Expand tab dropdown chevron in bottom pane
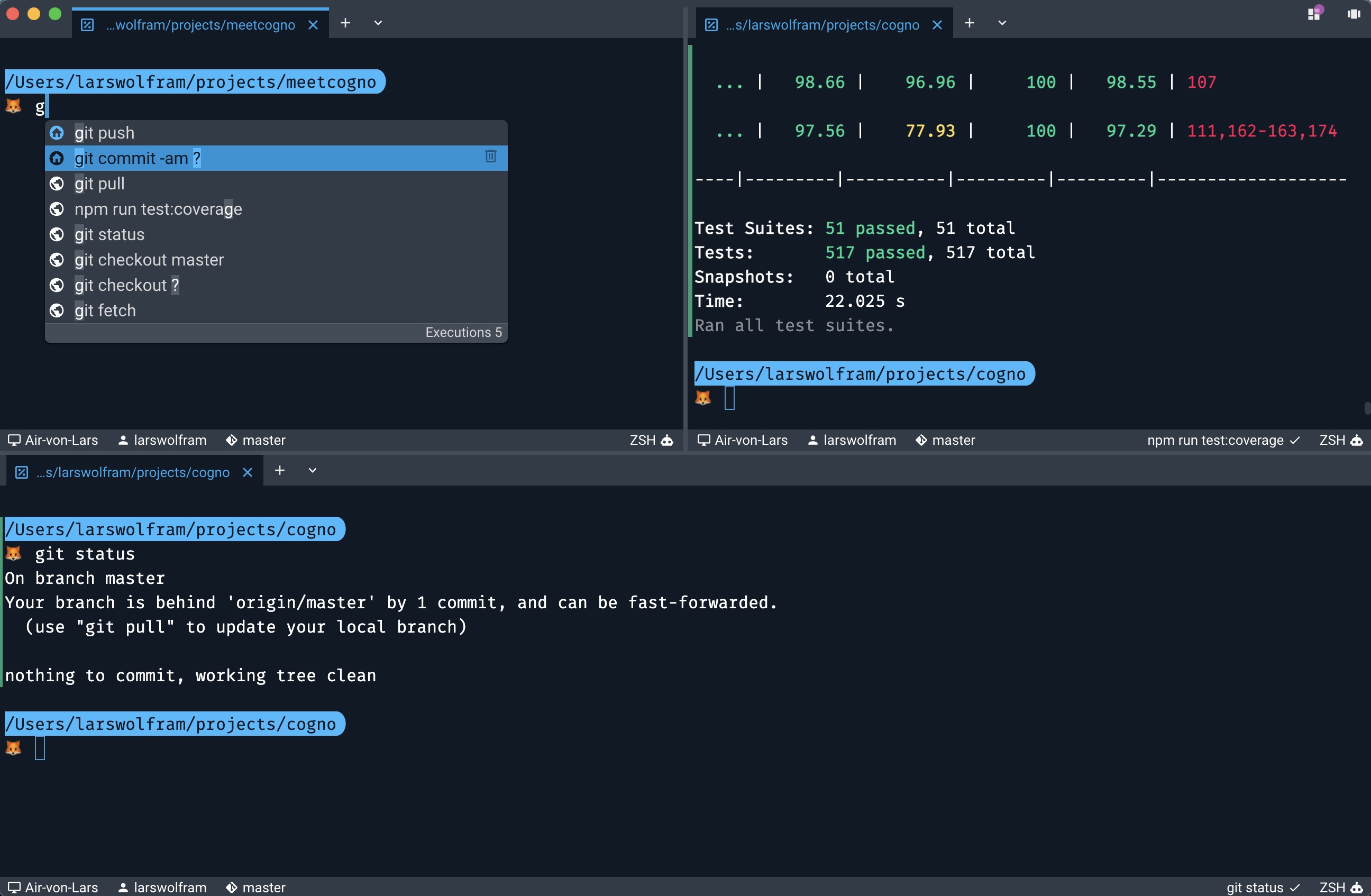1371x896 pixels. pos(313,471)
